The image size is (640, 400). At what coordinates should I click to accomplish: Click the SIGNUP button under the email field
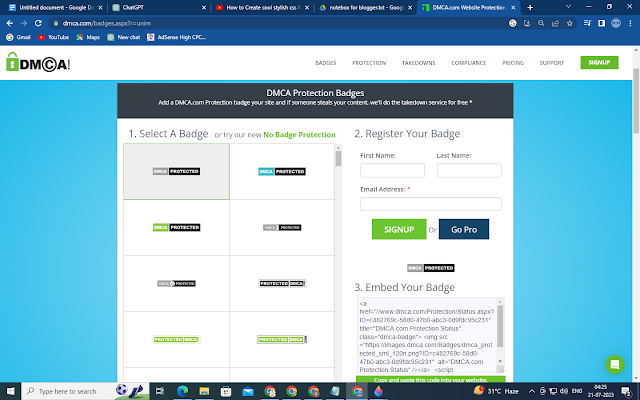(399, 229)
